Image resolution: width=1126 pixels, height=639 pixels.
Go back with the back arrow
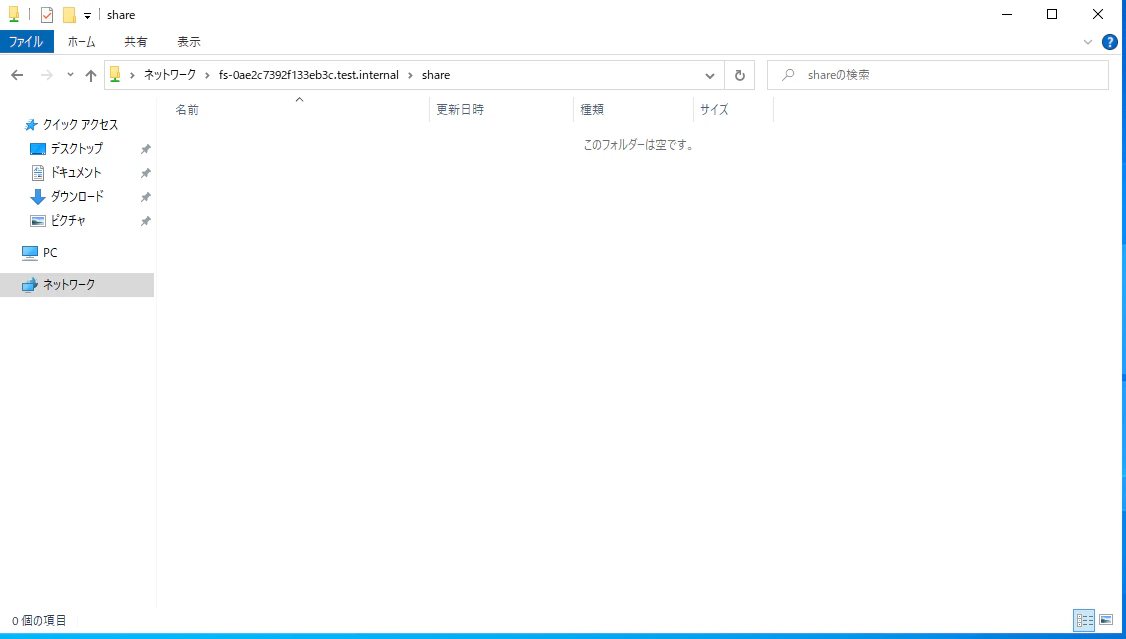(17, 75)
